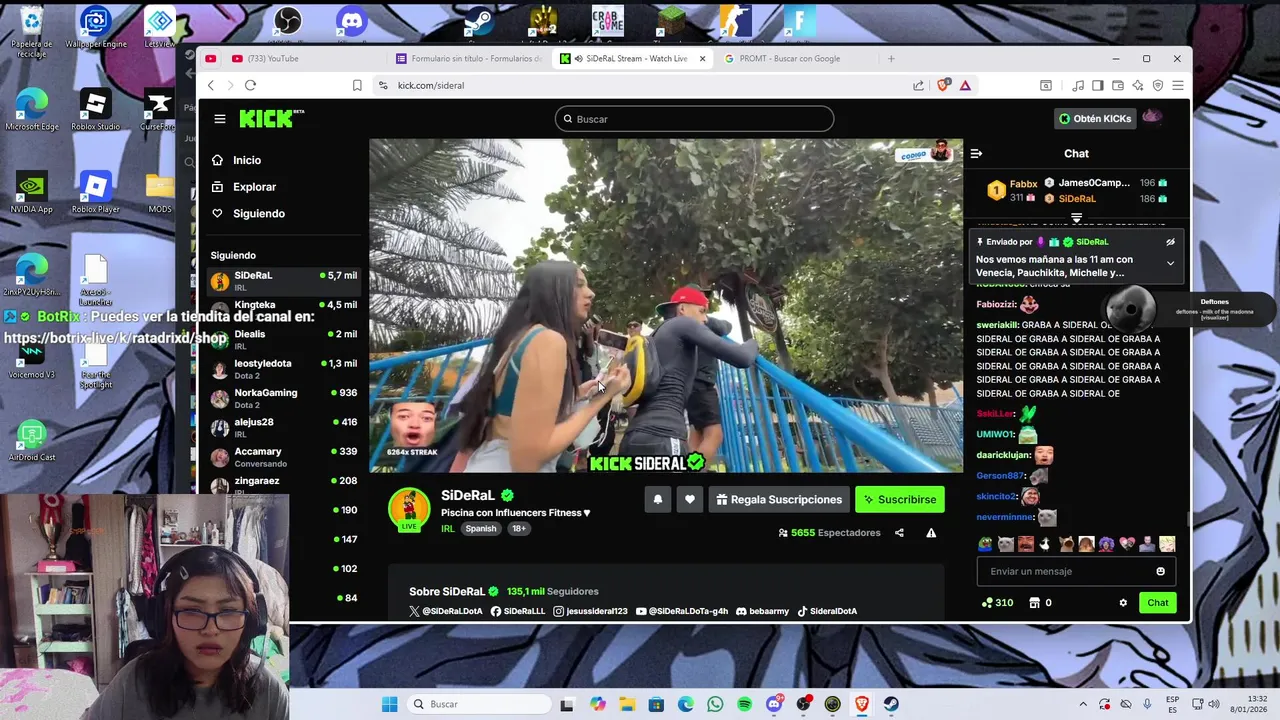1280x720 pixels.
Task: Expand the pinned chat message chevron
Action: (1170, 263)
